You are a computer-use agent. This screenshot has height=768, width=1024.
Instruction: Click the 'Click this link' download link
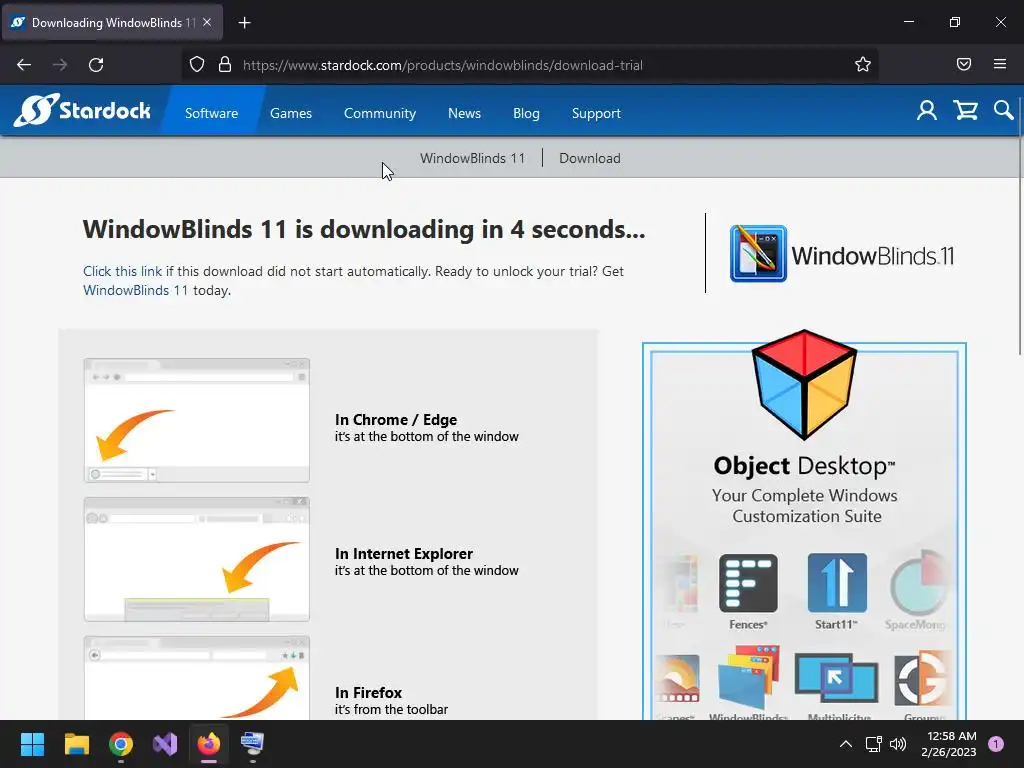click(x=122, y=271)
